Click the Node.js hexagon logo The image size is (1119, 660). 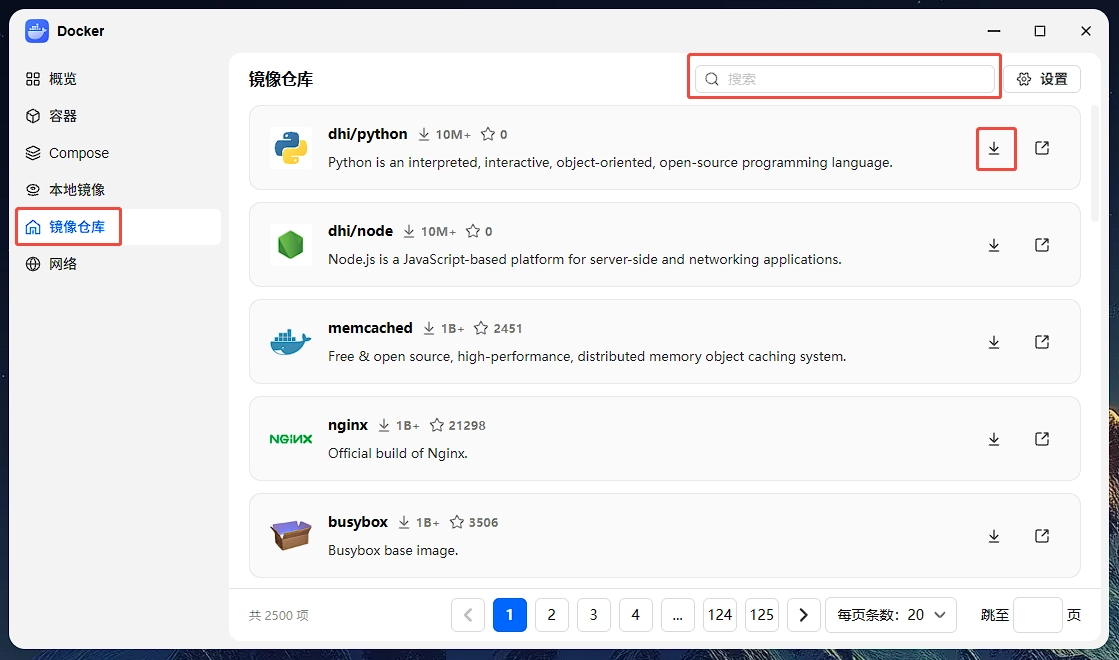click(x=290, y=245)
